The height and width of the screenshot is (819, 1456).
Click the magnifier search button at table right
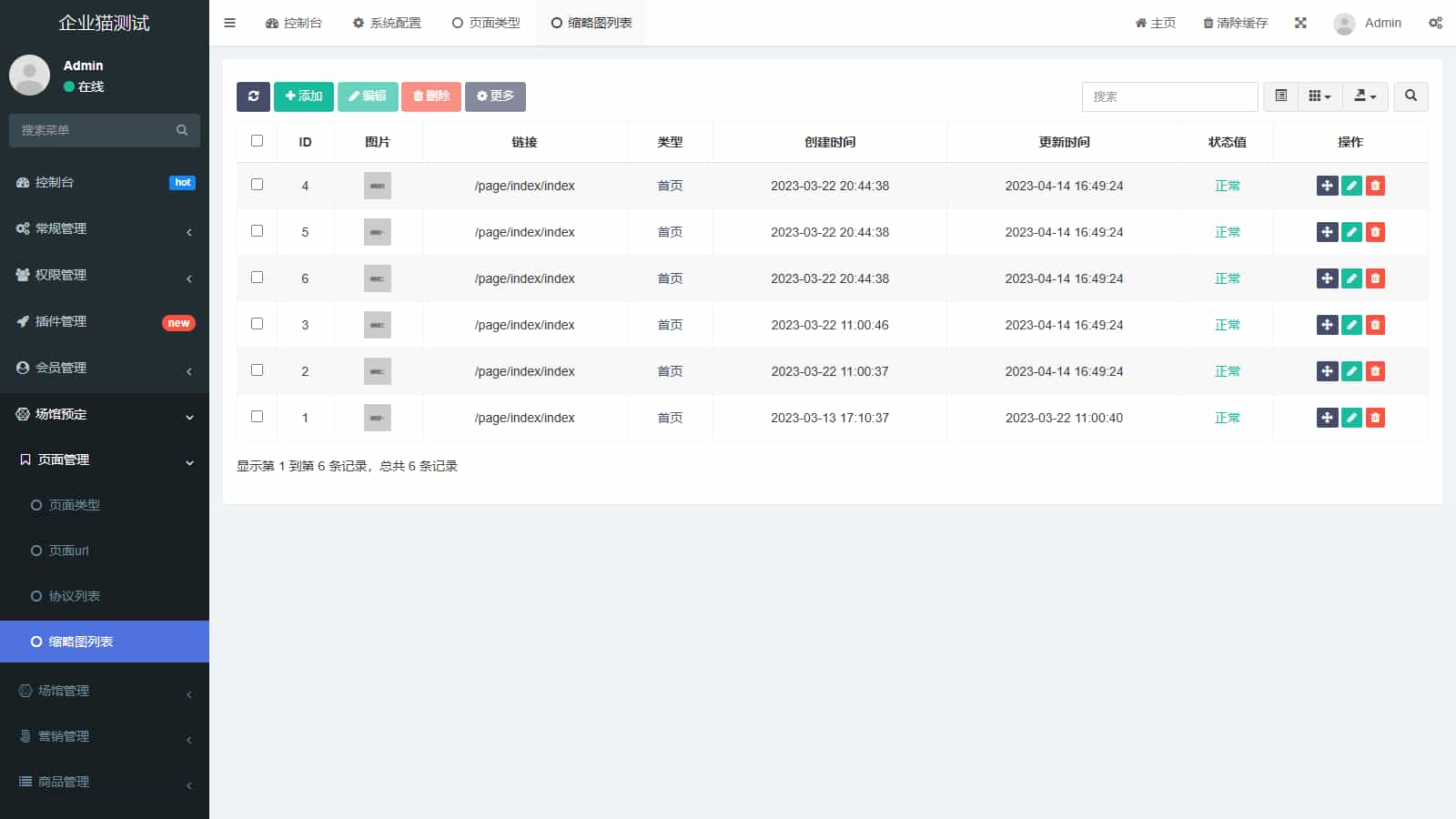[x=1410, y=96]
